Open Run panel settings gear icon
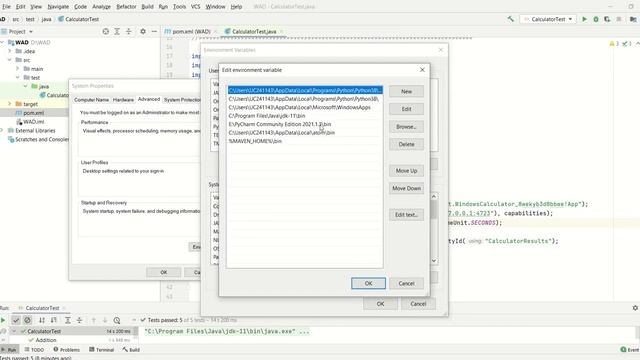Viewport: 640px width, 360px height. coord(635,308)
